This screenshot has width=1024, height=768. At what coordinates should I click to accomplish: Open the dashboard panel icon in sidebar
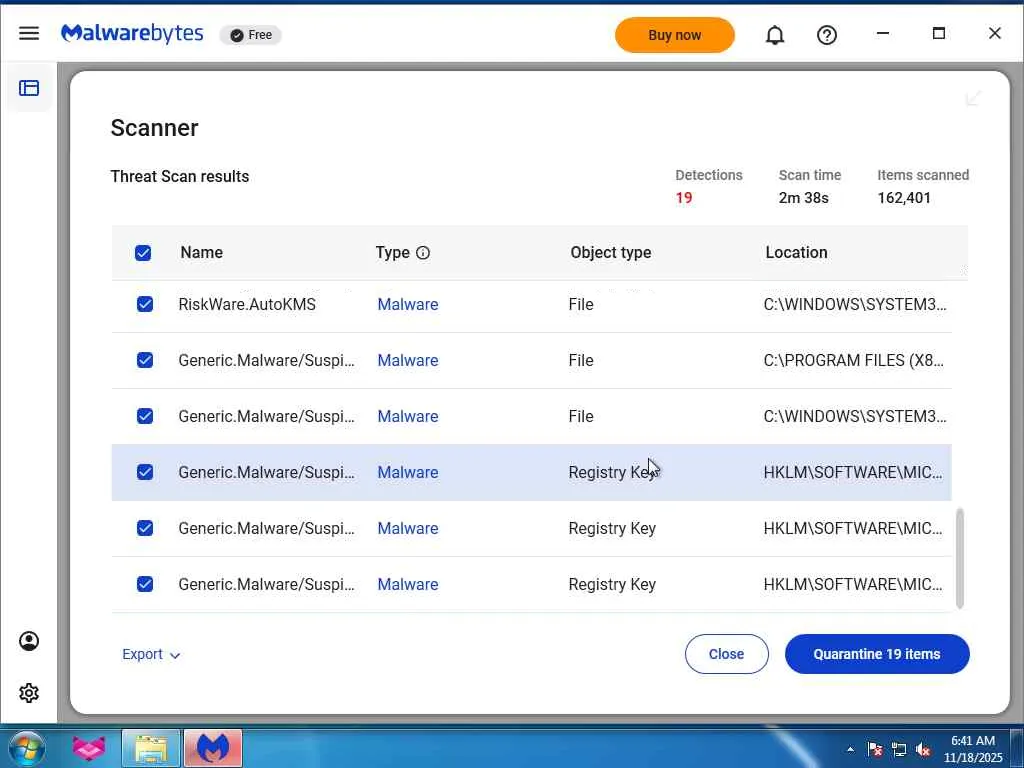click(29, 88)
